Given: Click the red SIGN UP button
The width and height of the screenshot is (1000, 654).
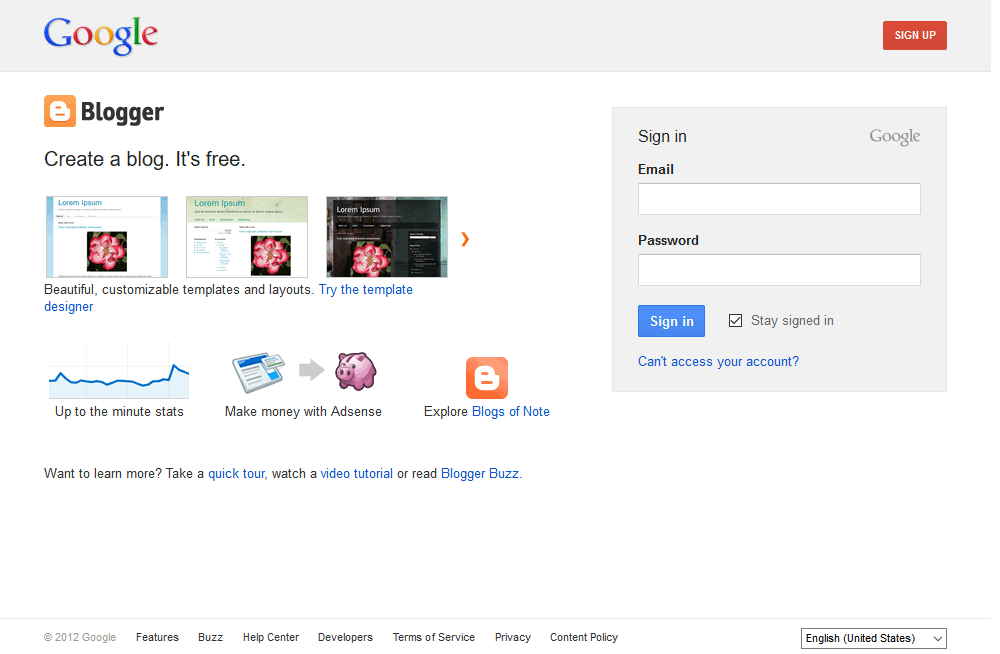Looking at the screenshot, I should click(x=915, y=35).
